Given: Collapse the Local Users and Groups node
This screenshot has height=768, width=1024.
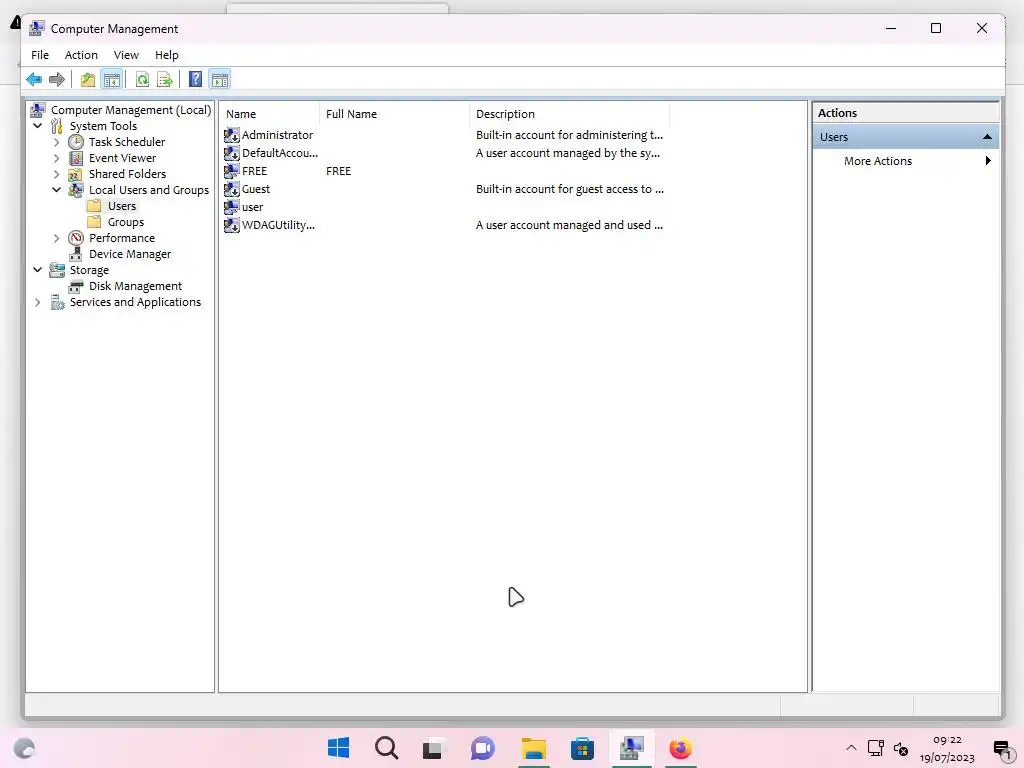Looking at the screenshot, I should (x=56, y=190).
